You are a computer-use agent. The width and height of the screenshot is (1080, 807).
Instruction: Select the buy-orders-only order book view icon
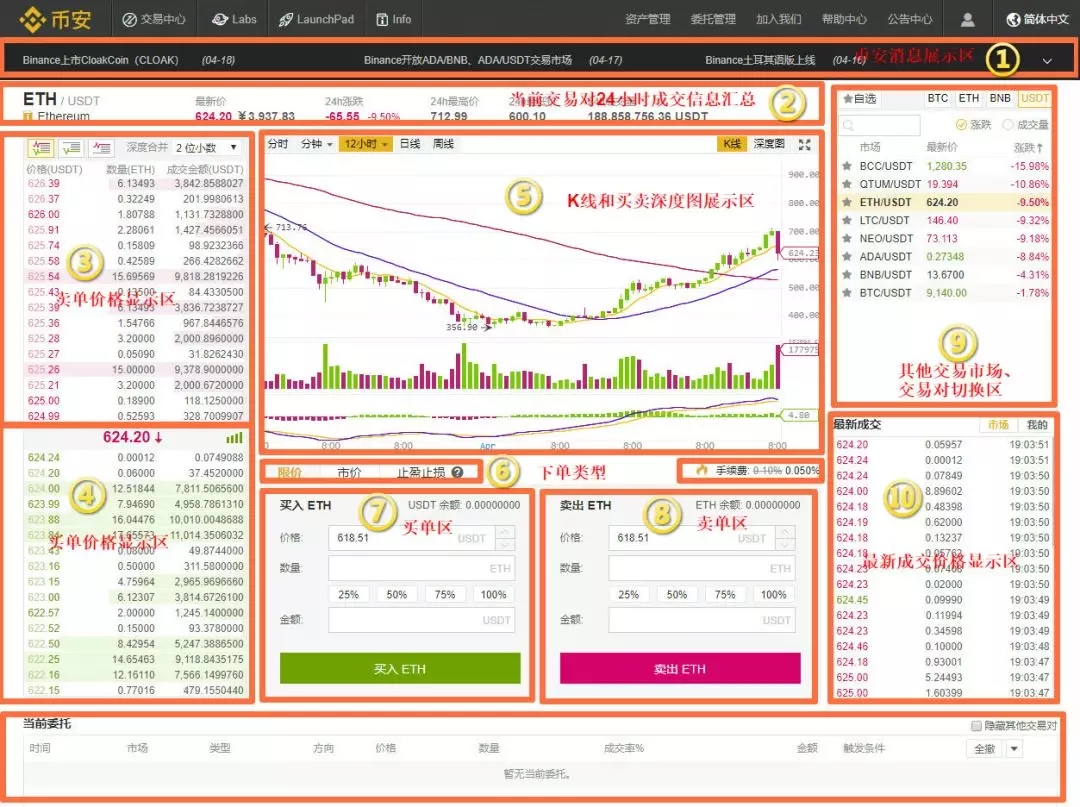point(71,147)
